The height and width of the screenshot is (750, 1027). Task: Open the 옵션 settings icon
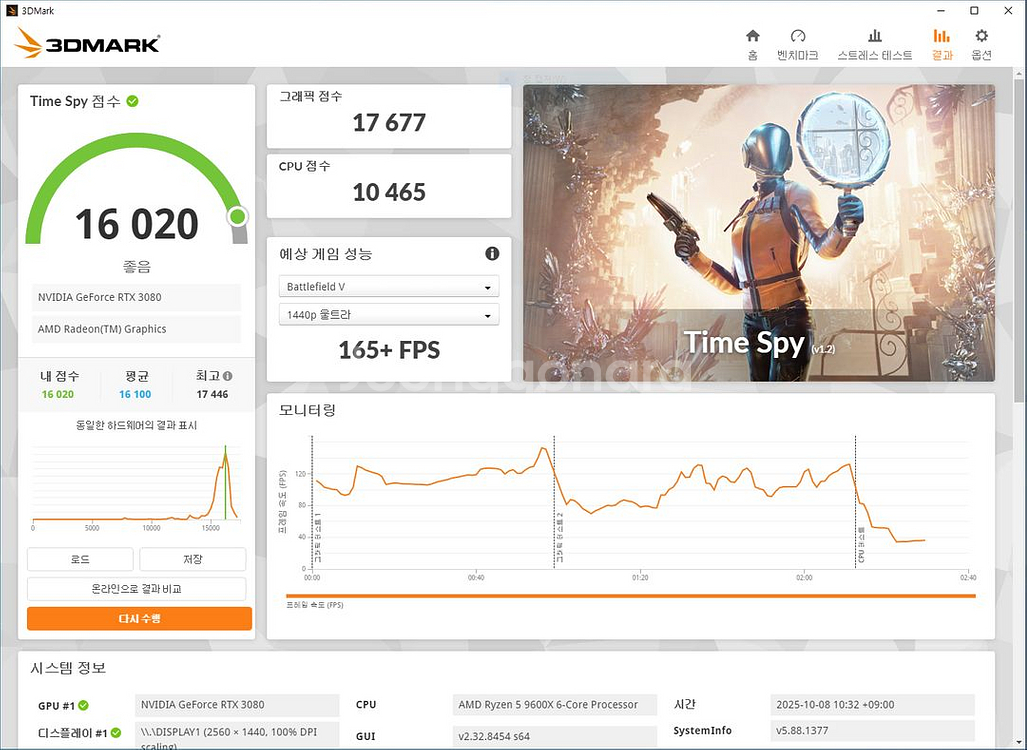click(x=981, y=44)
